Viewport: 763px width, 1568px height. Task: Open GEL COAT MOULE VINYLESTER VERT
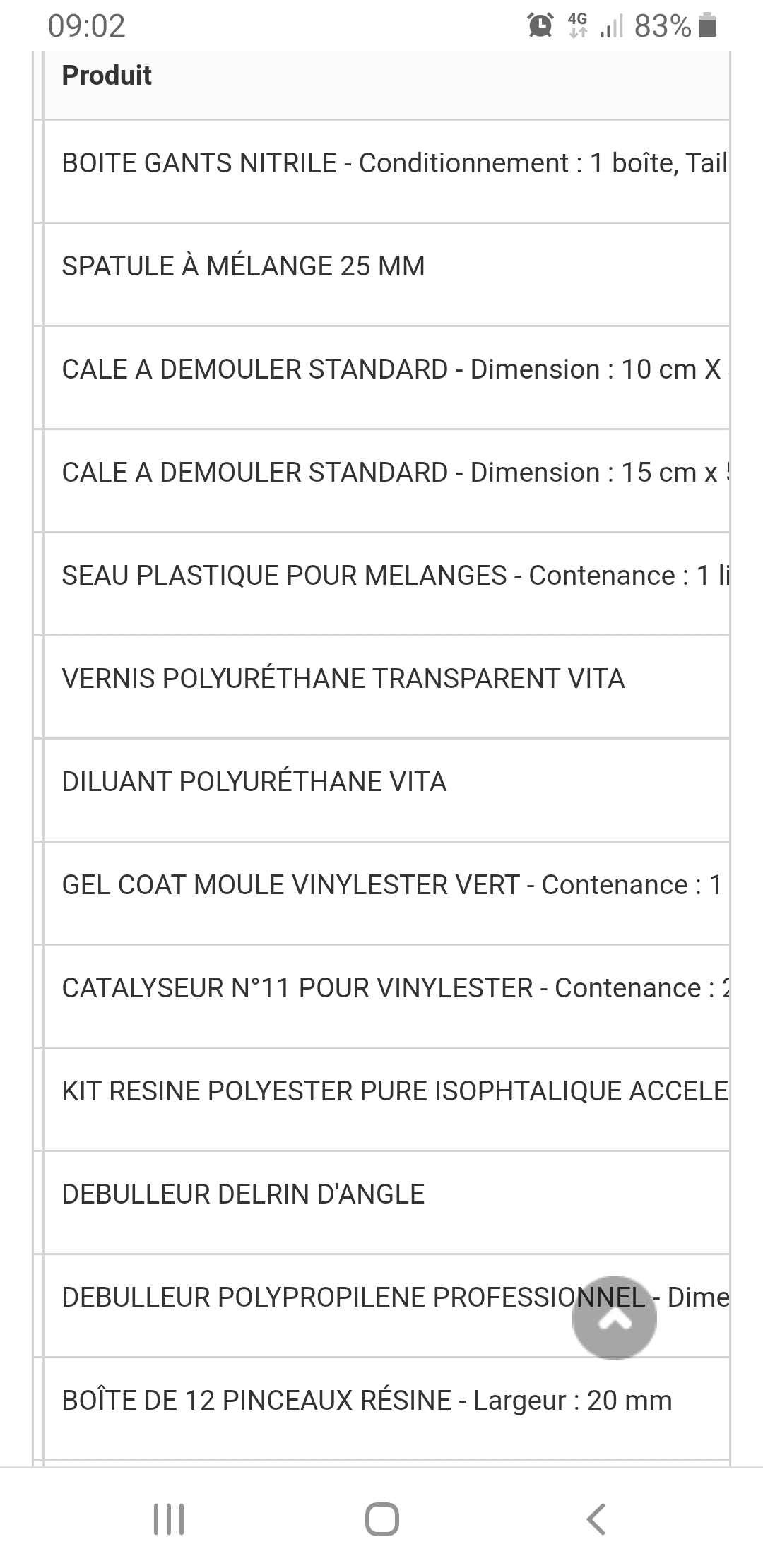[x=392, y=885]
